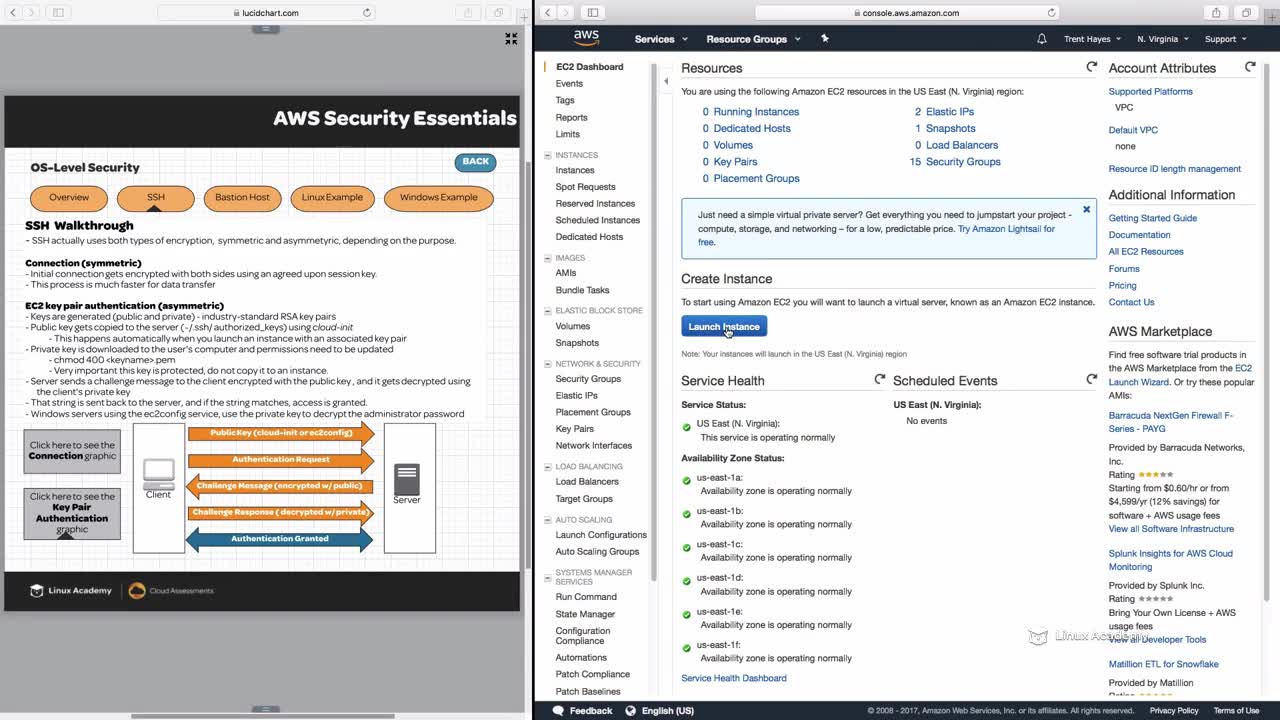
Task: Toggle sidebar in the lucidchart.com Safari window
Action: (58, 13)
